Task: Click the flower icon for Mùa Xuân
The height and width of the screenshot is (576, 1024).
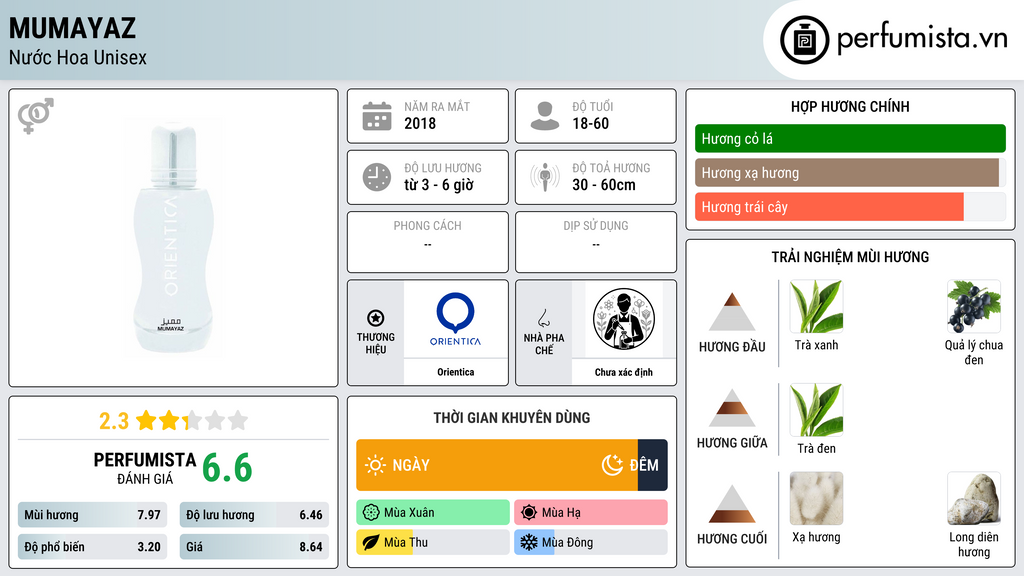Action: tap(371, 513)
